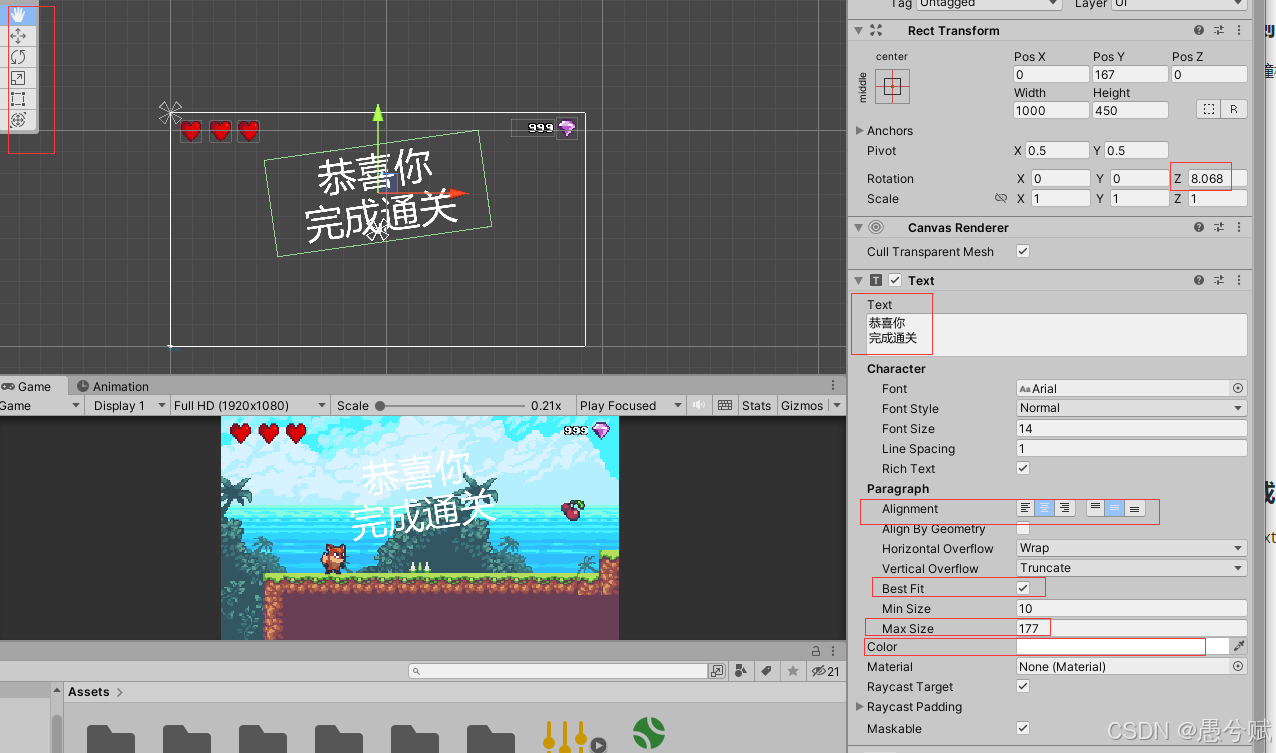Open Rect Transform three-dot context menu

click(x=1239, y=31)
